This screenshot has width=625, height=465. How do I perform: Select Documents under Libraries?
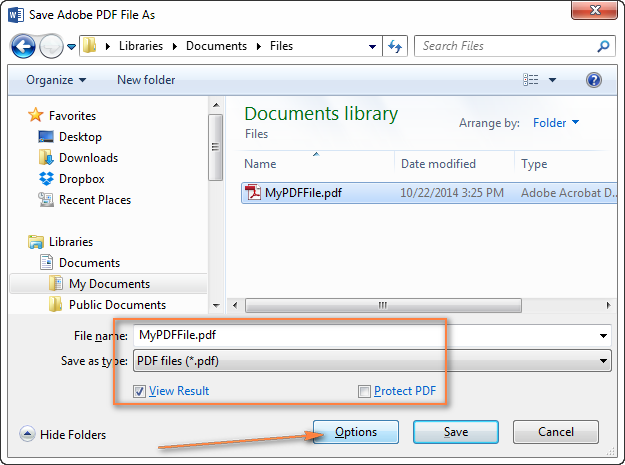[89, 263]
